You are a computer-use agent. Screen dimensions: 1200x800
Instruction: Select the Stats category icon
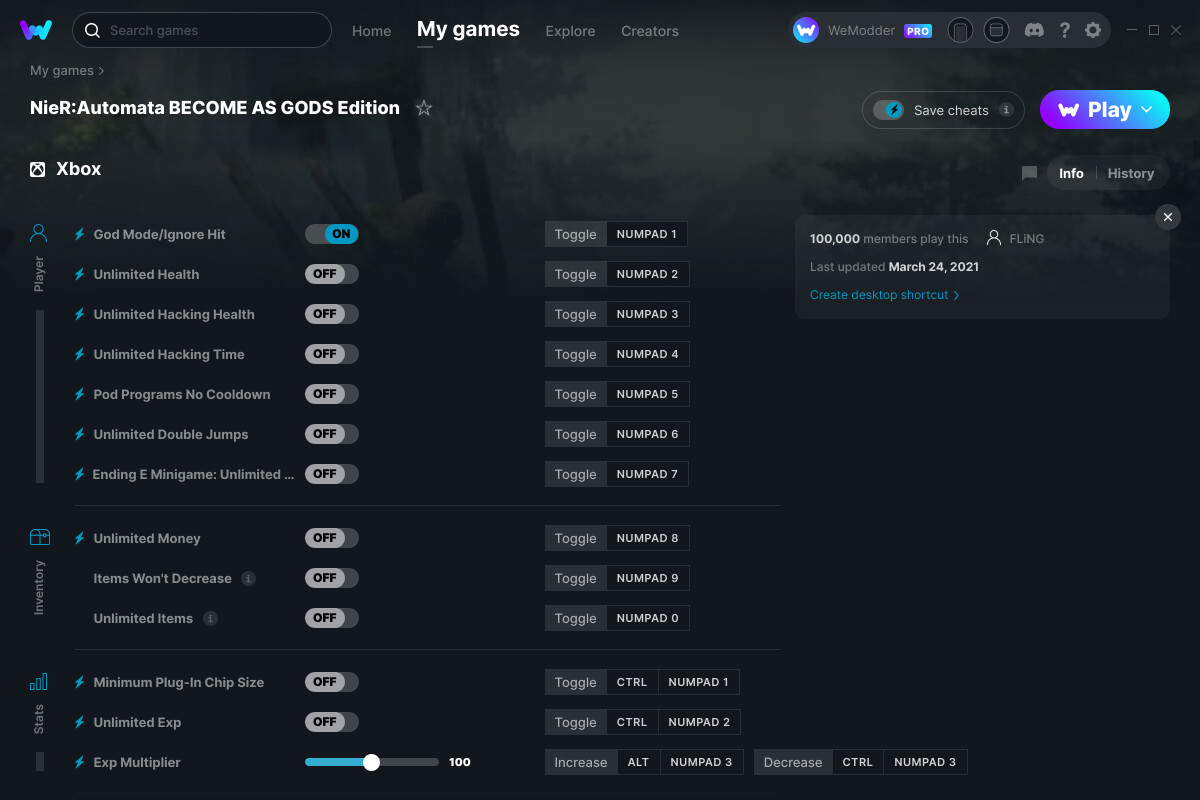click(x=39, y=682)
